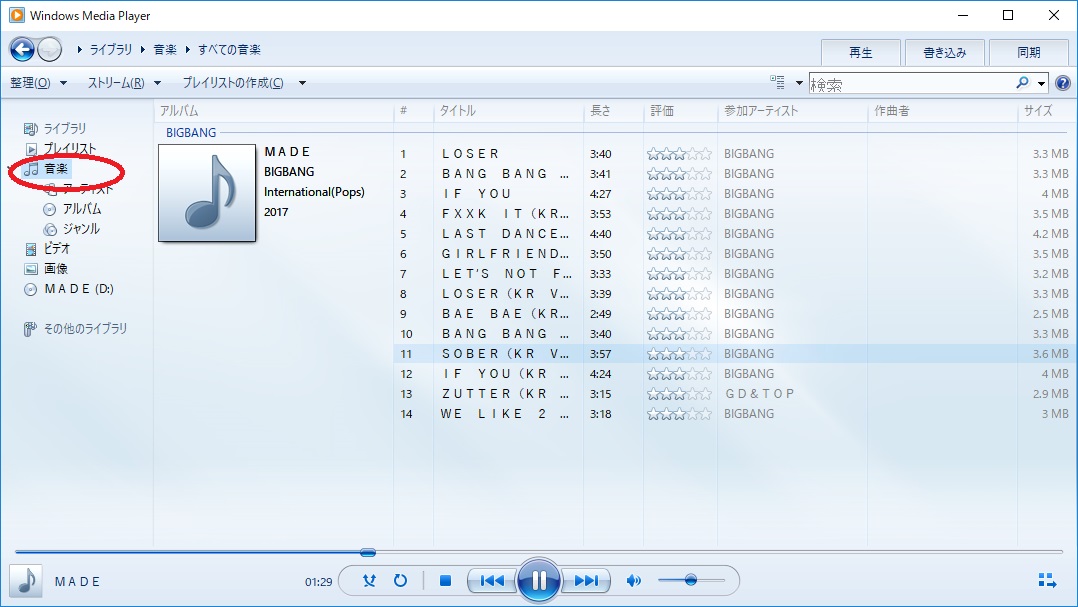
Task: Click the search magnifier icon
Action: tap(1023, 83)
